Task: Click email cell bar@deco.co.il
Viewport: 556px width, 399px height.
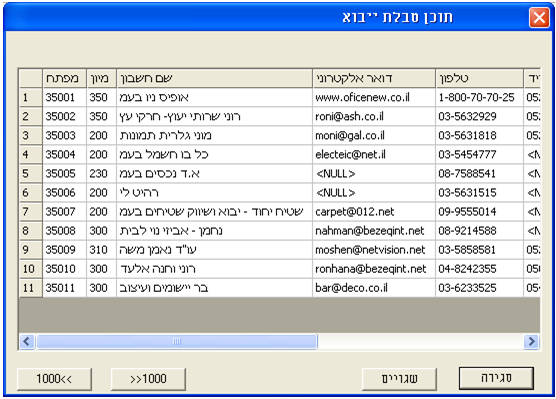Action: pos(374,288)
